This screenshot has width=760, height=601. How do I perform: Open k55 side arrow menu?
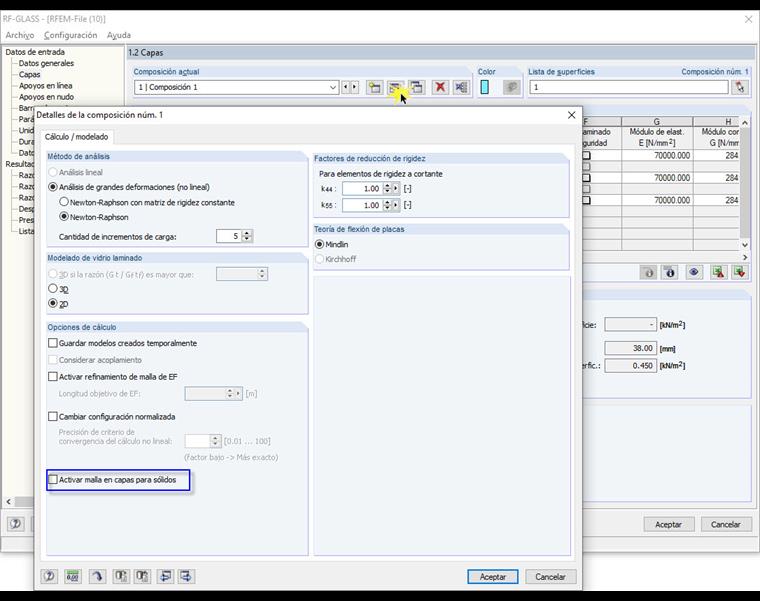[x=396, y=205]
